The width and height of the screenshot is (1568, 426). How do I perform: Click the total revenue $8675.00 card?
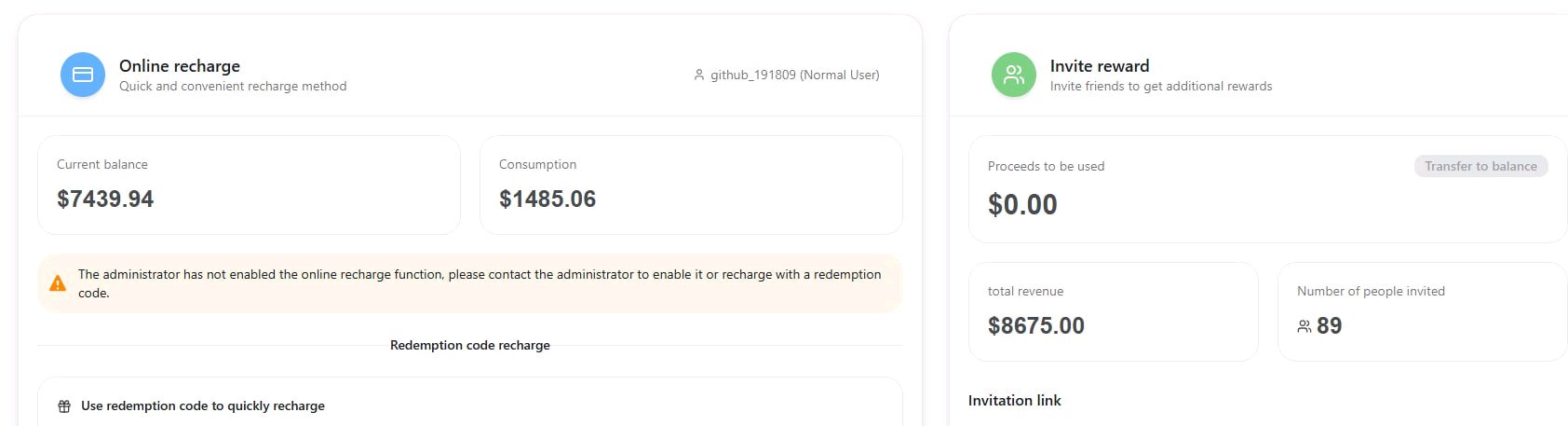point(1113,311)
